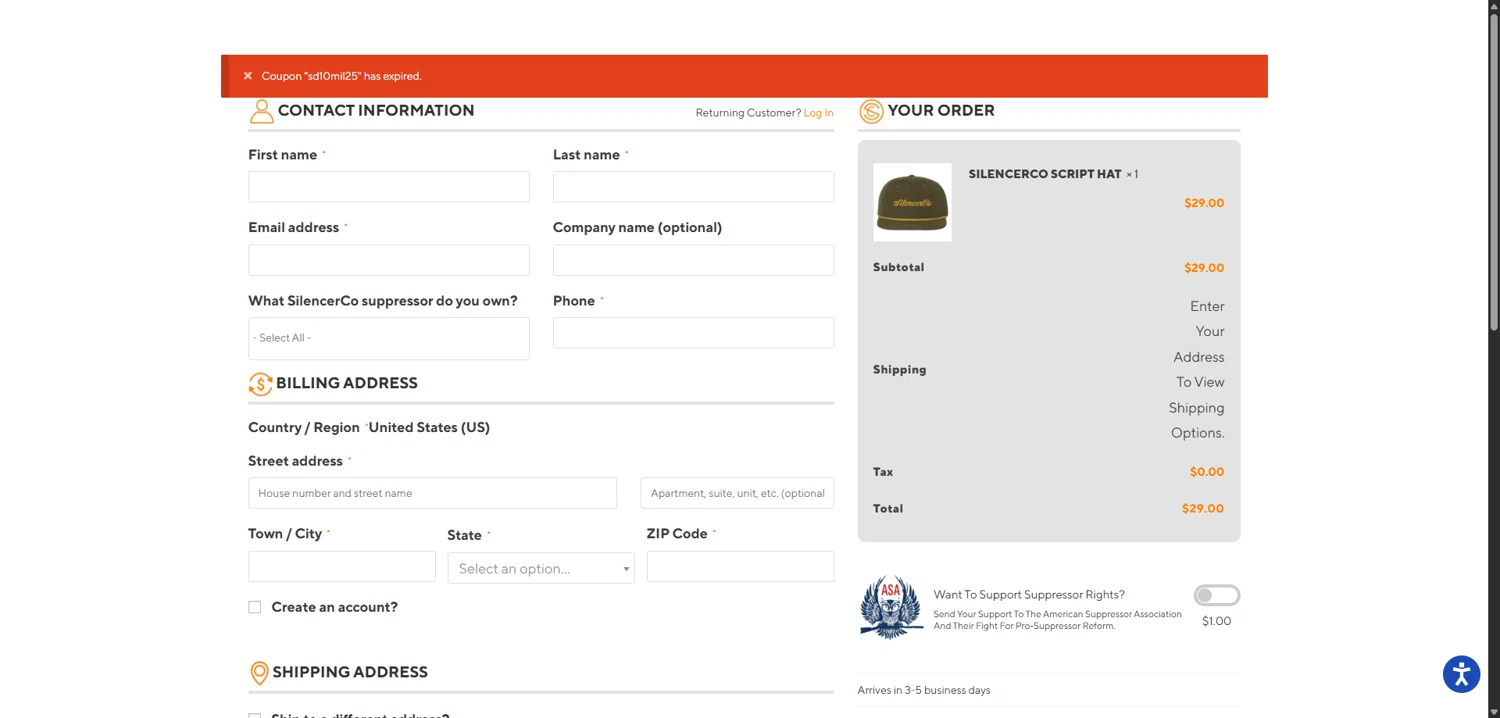The image size is (1500, 718).
Task: Open the accessibility widget icon
Action: [1461, 674]
